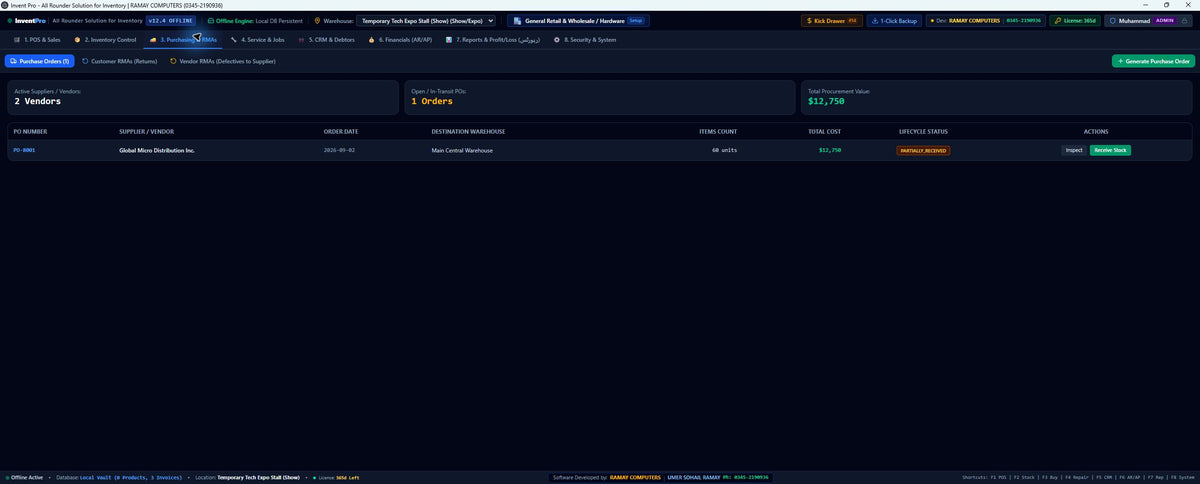Click the Muhammad ADMIN user badge

(x=1150, y=20)
